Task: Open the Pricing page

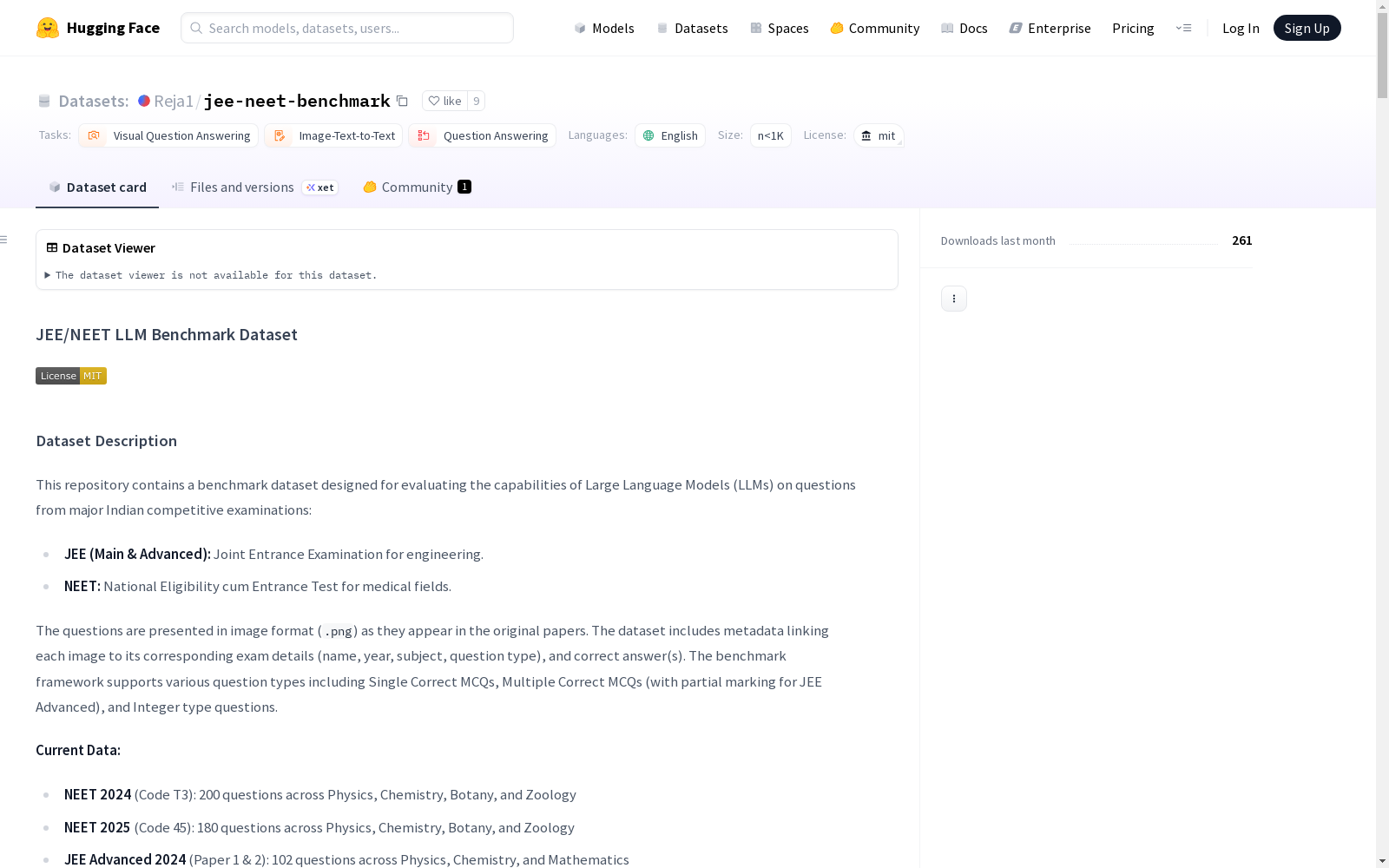Action: [x=1133, y=28]
